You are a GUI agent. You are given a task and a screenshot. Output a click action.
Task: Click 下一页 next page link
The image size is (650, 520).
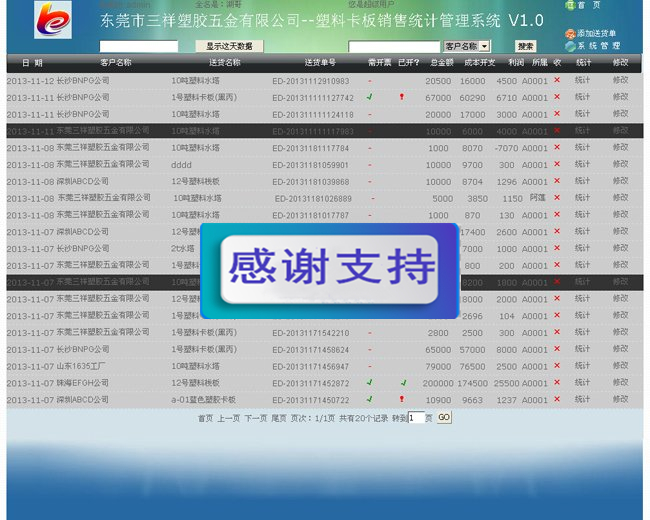click(256, 418)
